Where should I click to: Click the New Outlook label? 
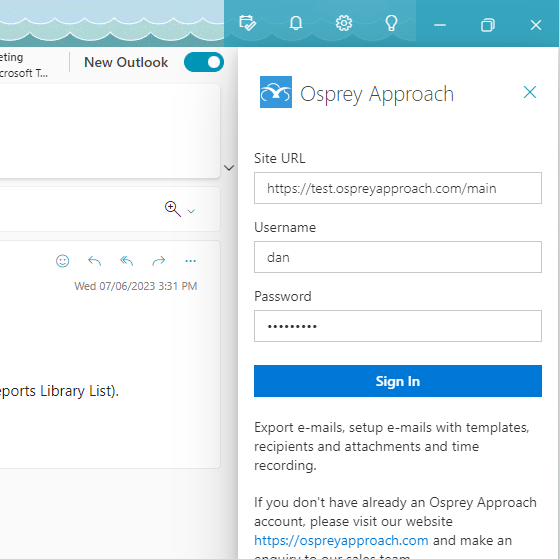pyautogui.click(x=126, y=62)
